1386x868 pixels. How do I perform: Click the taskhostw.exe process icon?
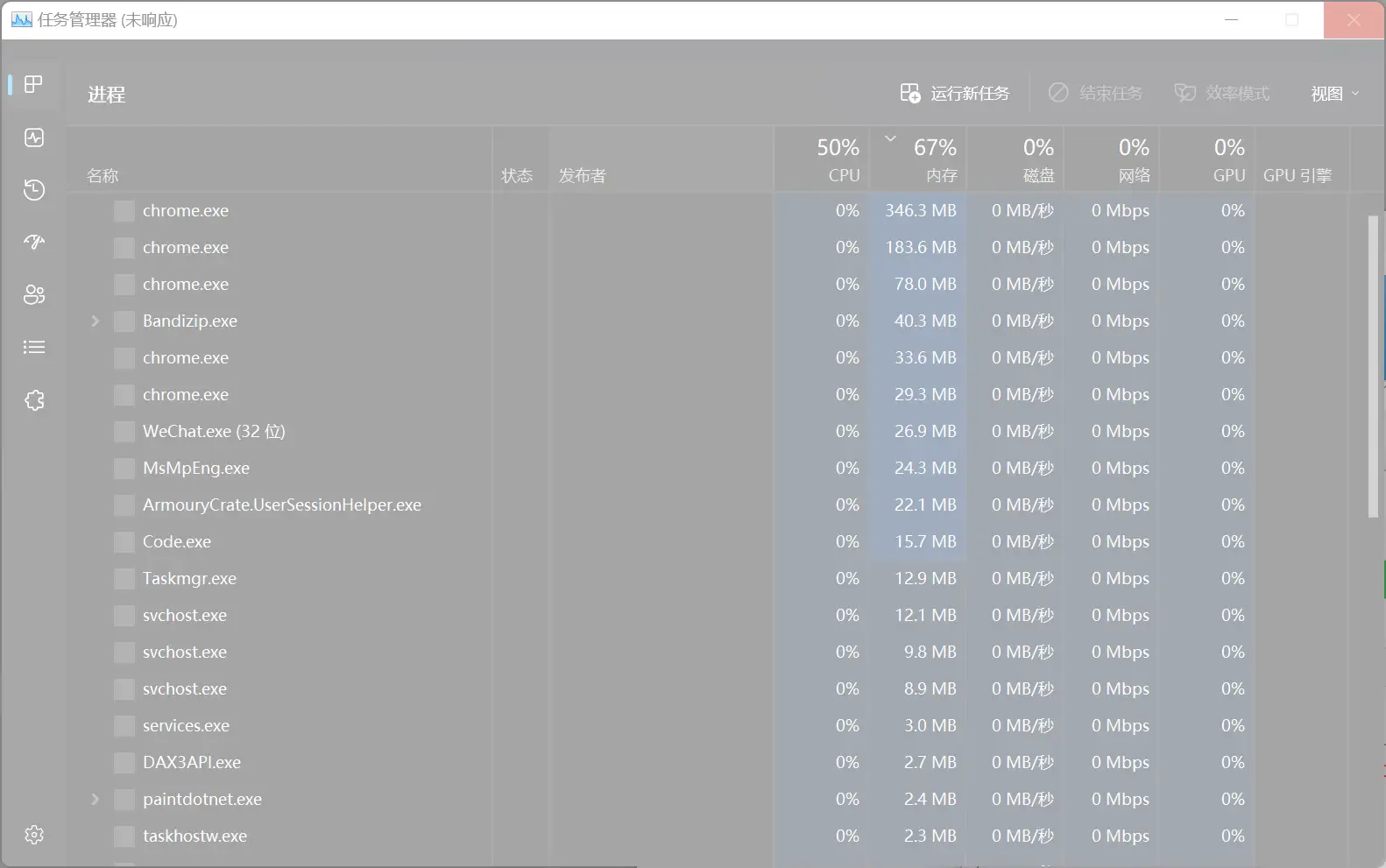pos(124,836)
